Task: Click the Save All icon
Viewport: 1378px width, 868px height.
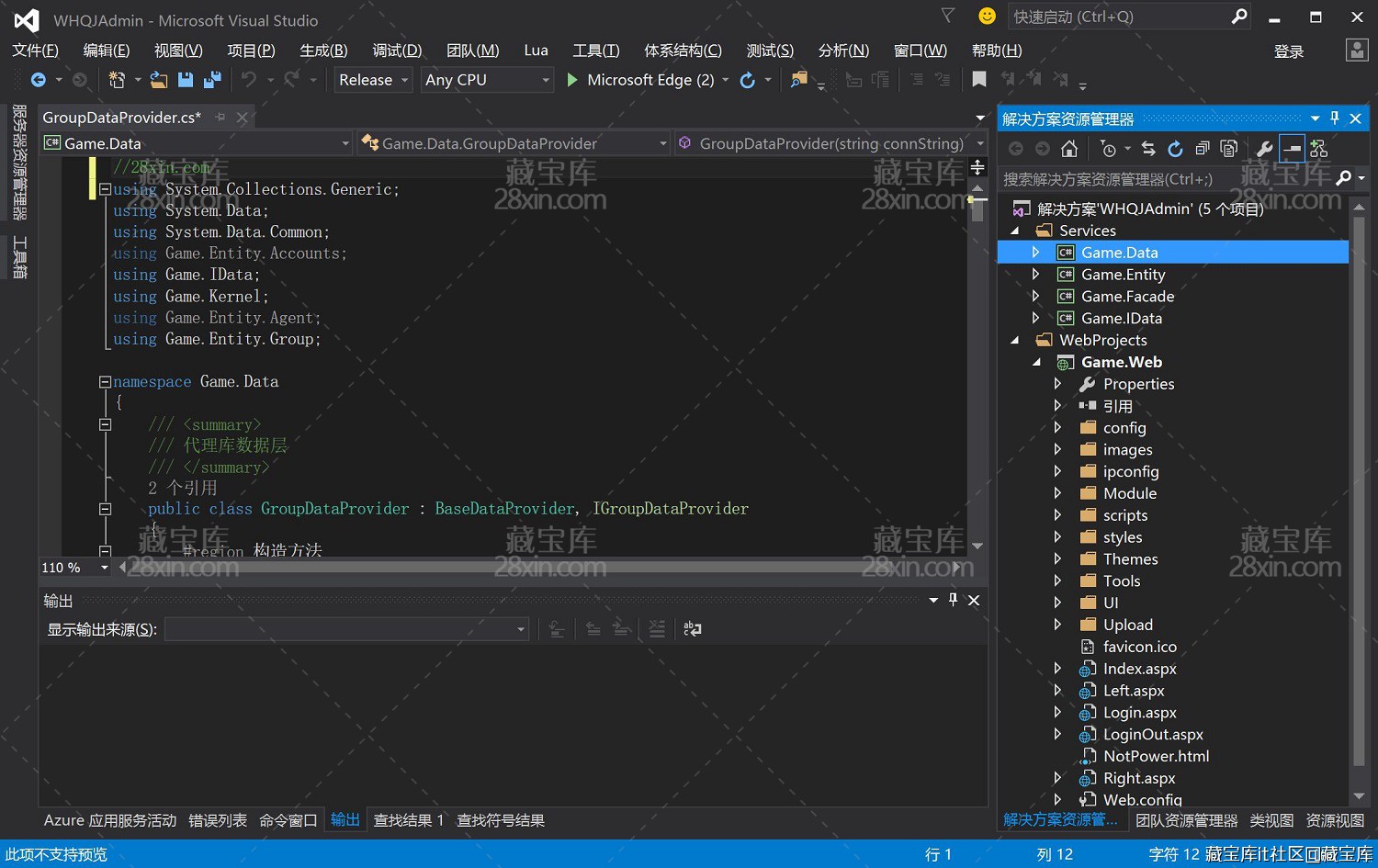Action: (x=212, y=80)
